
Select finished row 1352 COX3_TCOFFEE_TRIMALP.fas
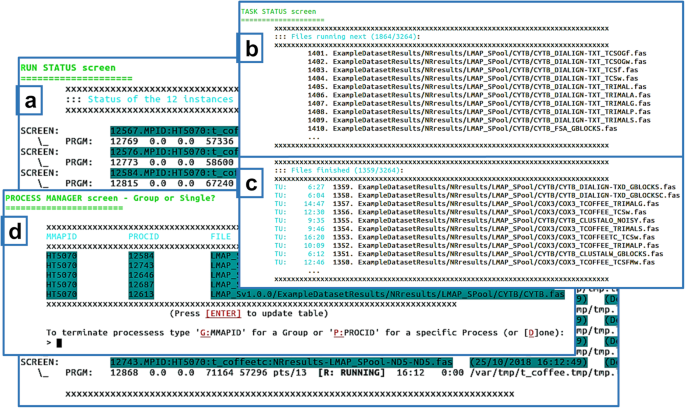coord(467,245)
